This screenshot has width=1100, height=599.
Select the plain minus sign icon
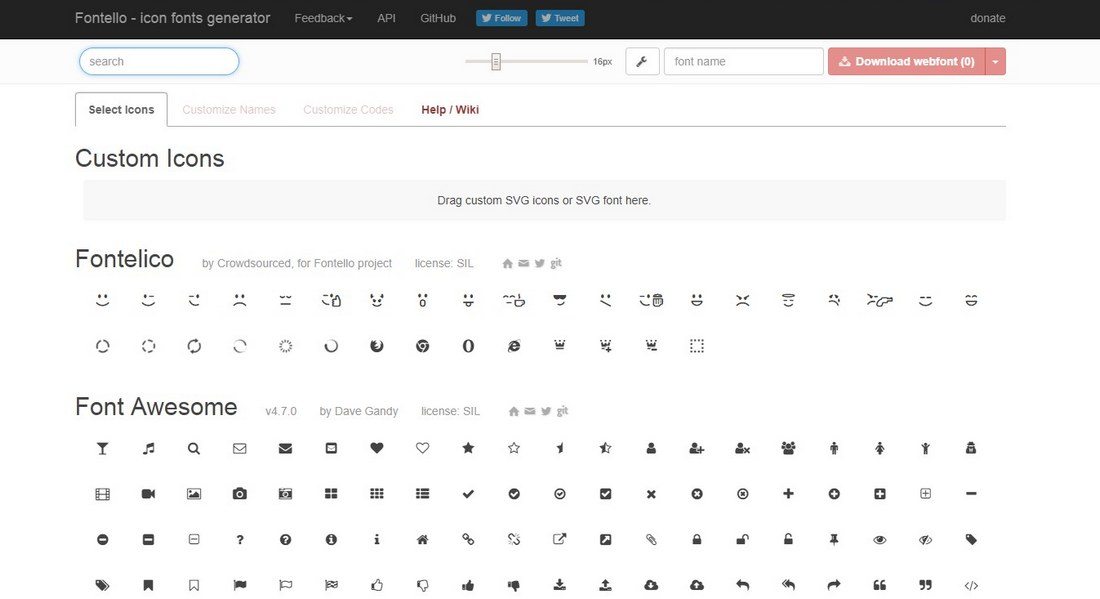tap(971, 494)
